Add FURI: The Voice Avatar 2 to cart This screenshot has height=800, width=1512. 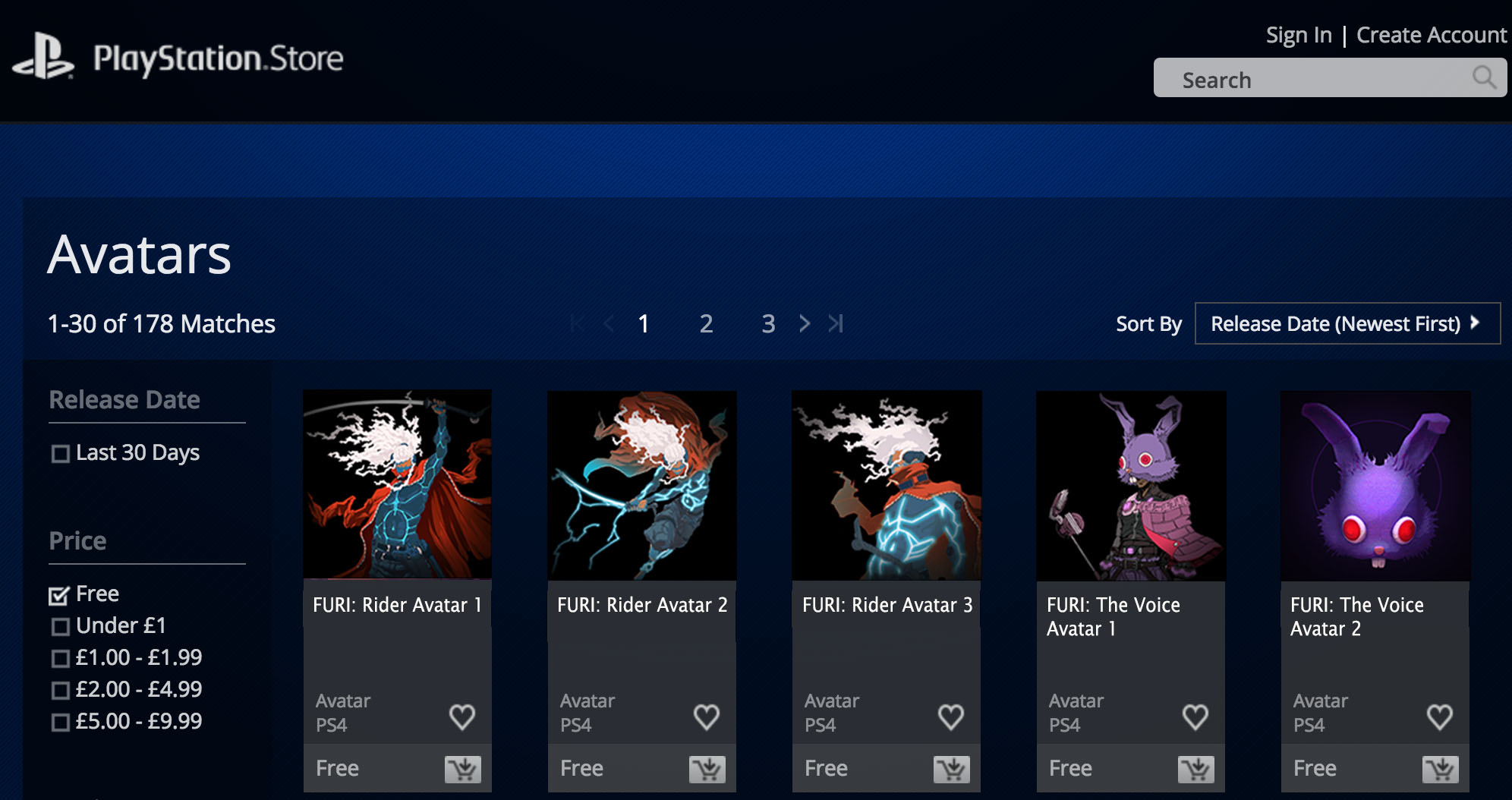[x=1441, y=770]
